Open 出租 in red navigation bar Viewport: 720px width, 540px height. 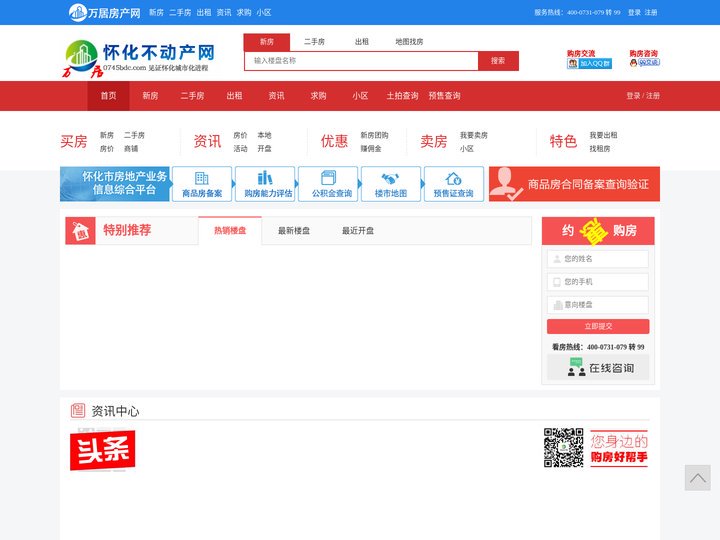pos(234,96)
